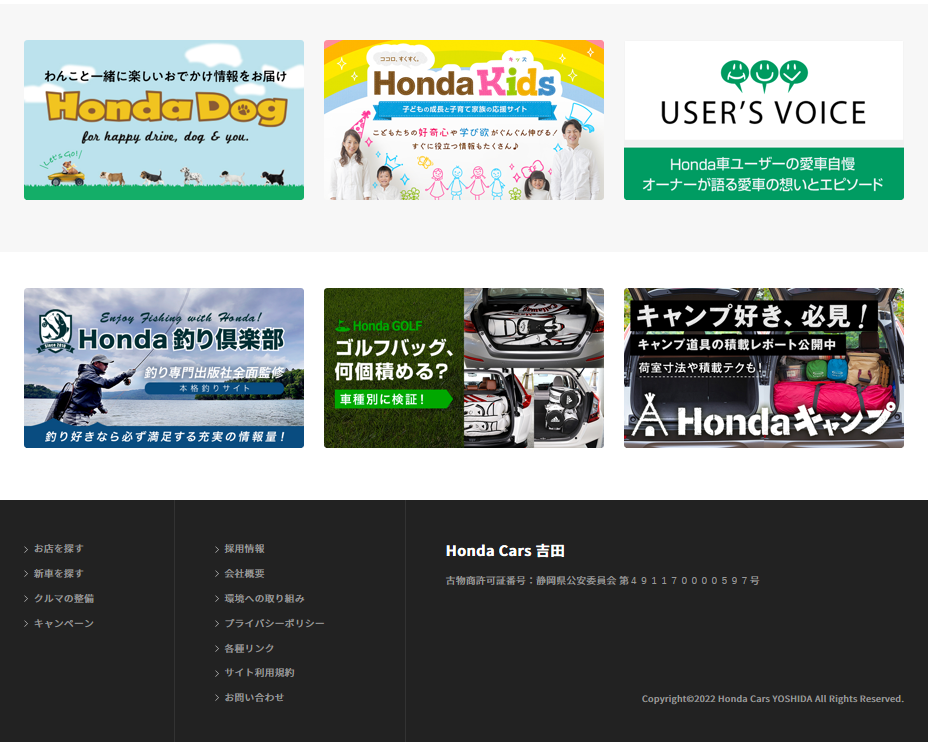The image size is (928, 742).
Task: Open the Honda キャンプ camping banner
Action: pos(763,368)
